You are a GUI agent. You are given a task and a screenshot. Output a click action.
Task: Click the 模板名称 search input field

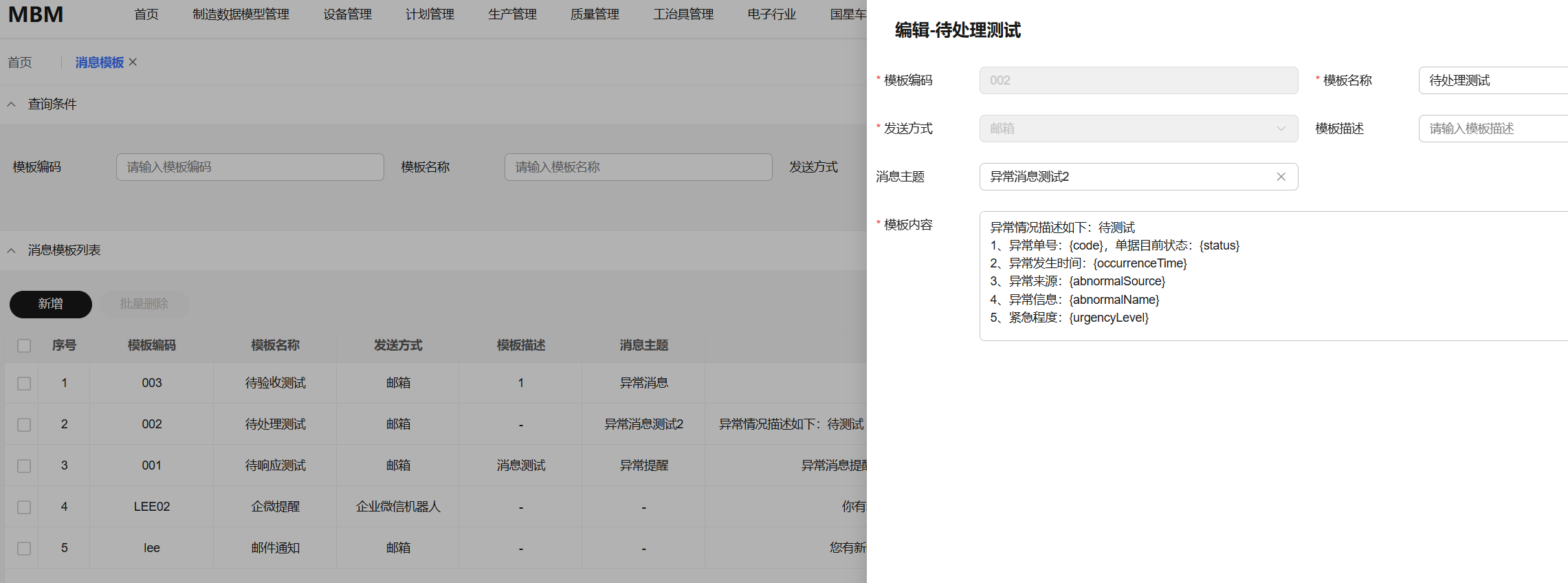tap(638, 167)
